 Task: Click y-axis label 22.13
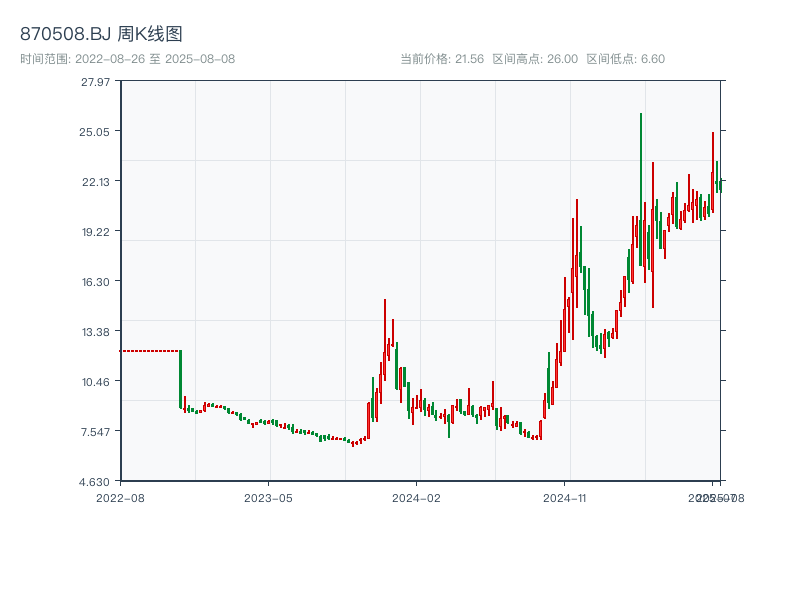[x=96, y=182]
